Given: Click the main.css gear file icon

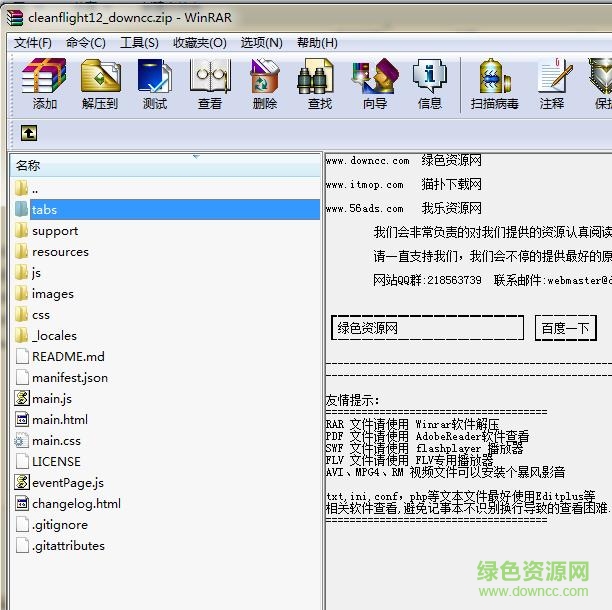Looking at the screenshot, I should 22,440.
